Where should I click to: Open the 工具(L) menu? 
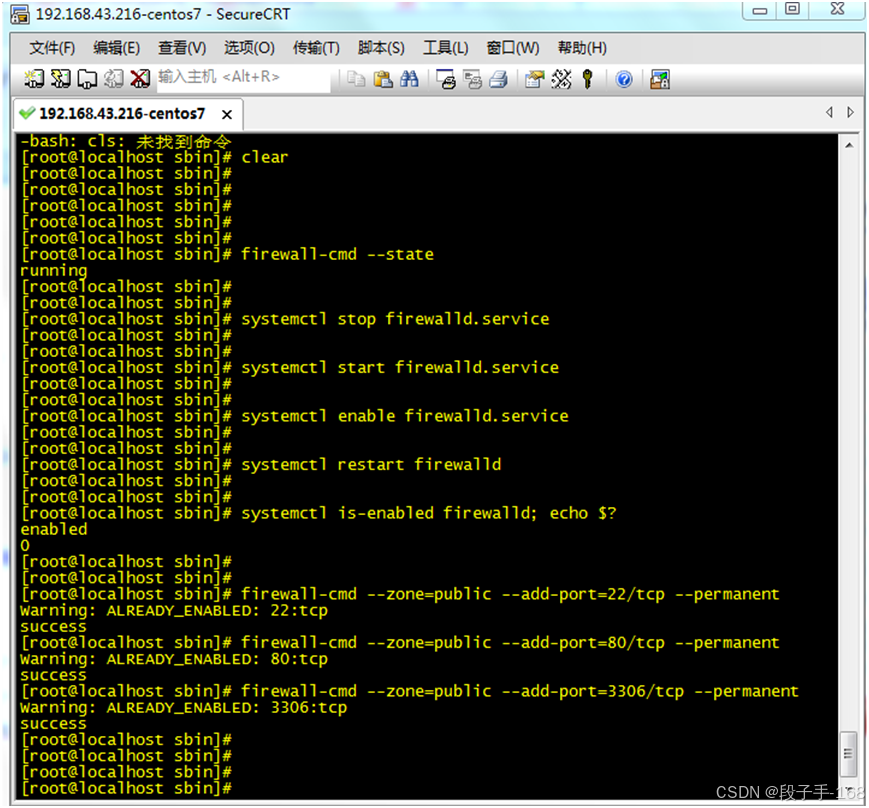point(446,48)
